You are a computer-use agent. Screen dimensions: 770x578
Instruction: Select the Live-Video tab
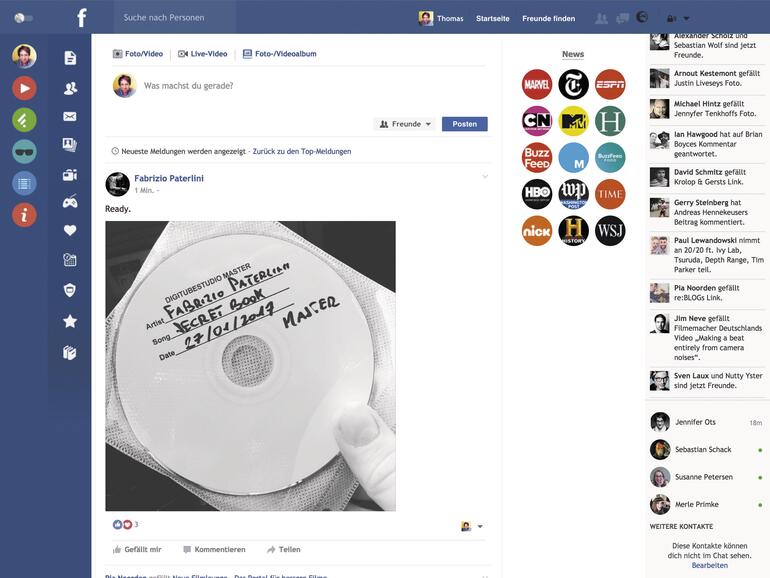(202, 54)
